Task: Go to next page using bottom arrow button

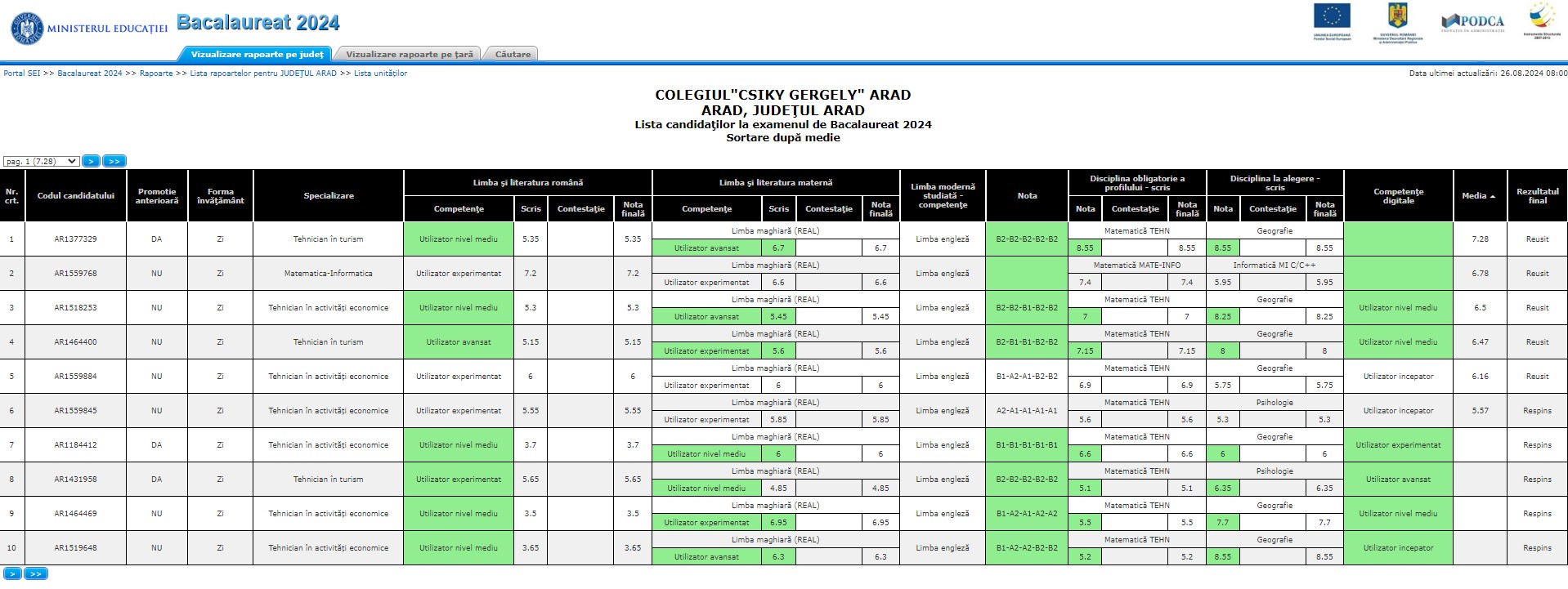Action: click(12, 573)
